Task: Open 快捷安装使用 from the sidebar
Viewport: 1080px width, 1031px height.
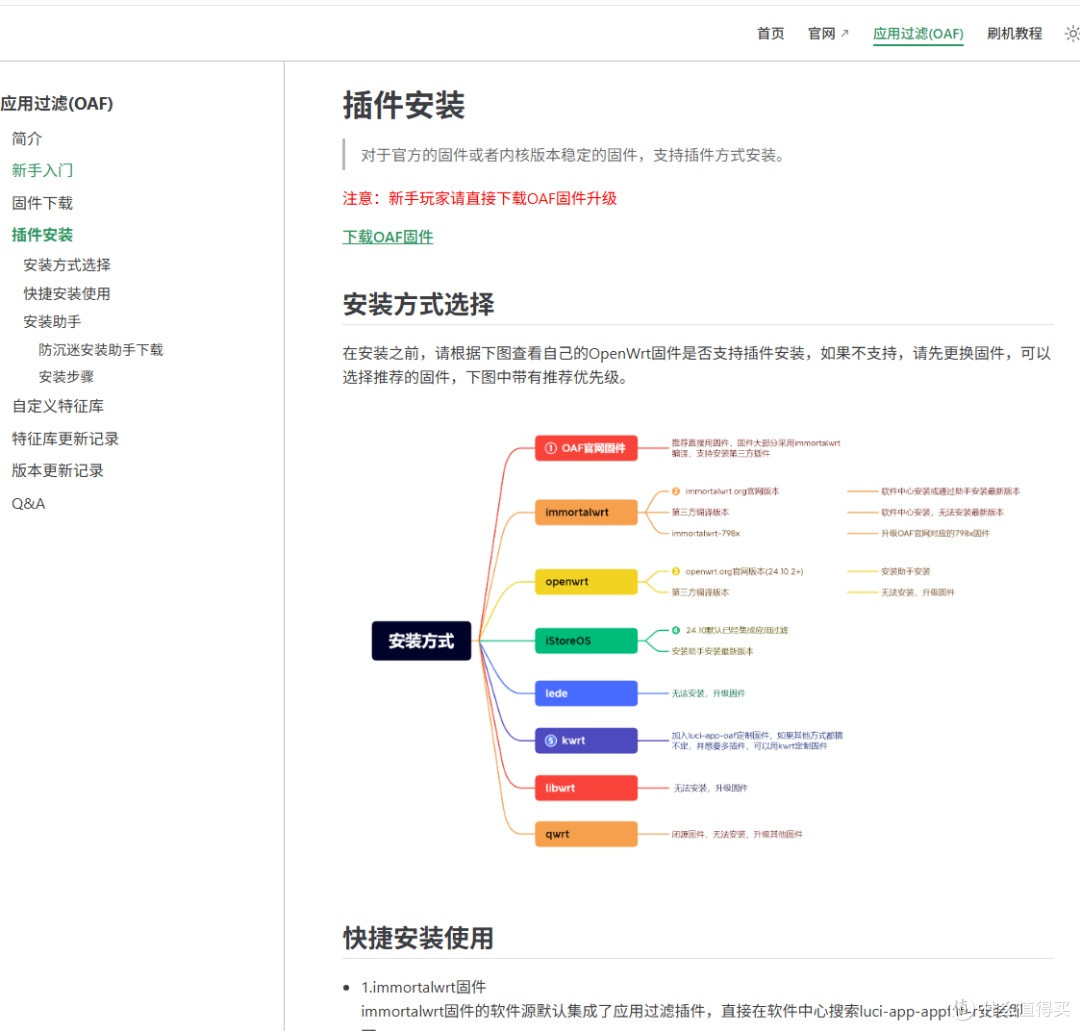Action: (67, 293)
